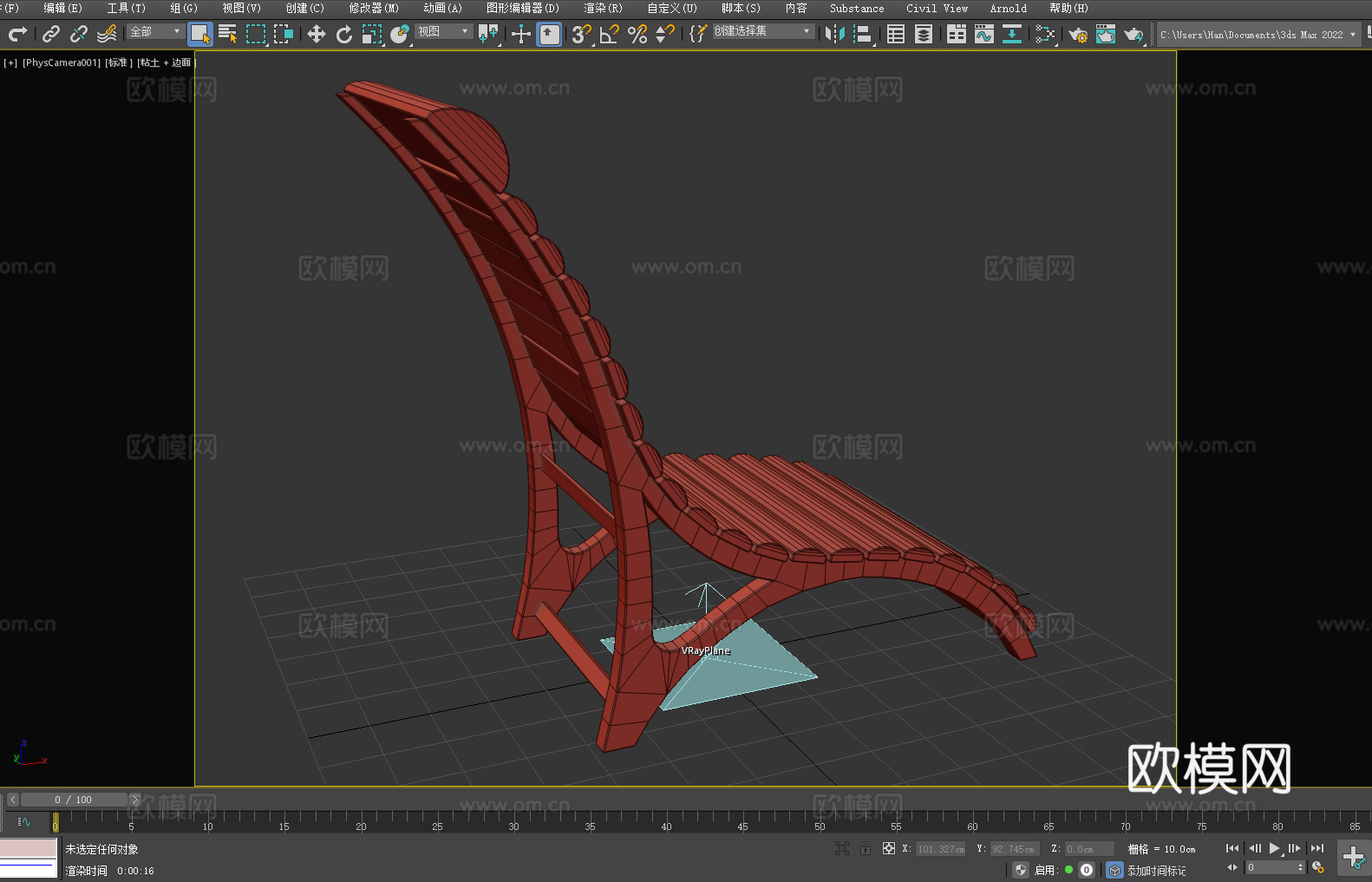Click Use Pivot Point Center icon
Viewport: 1372px width, 882px height.
click(489, 35)
